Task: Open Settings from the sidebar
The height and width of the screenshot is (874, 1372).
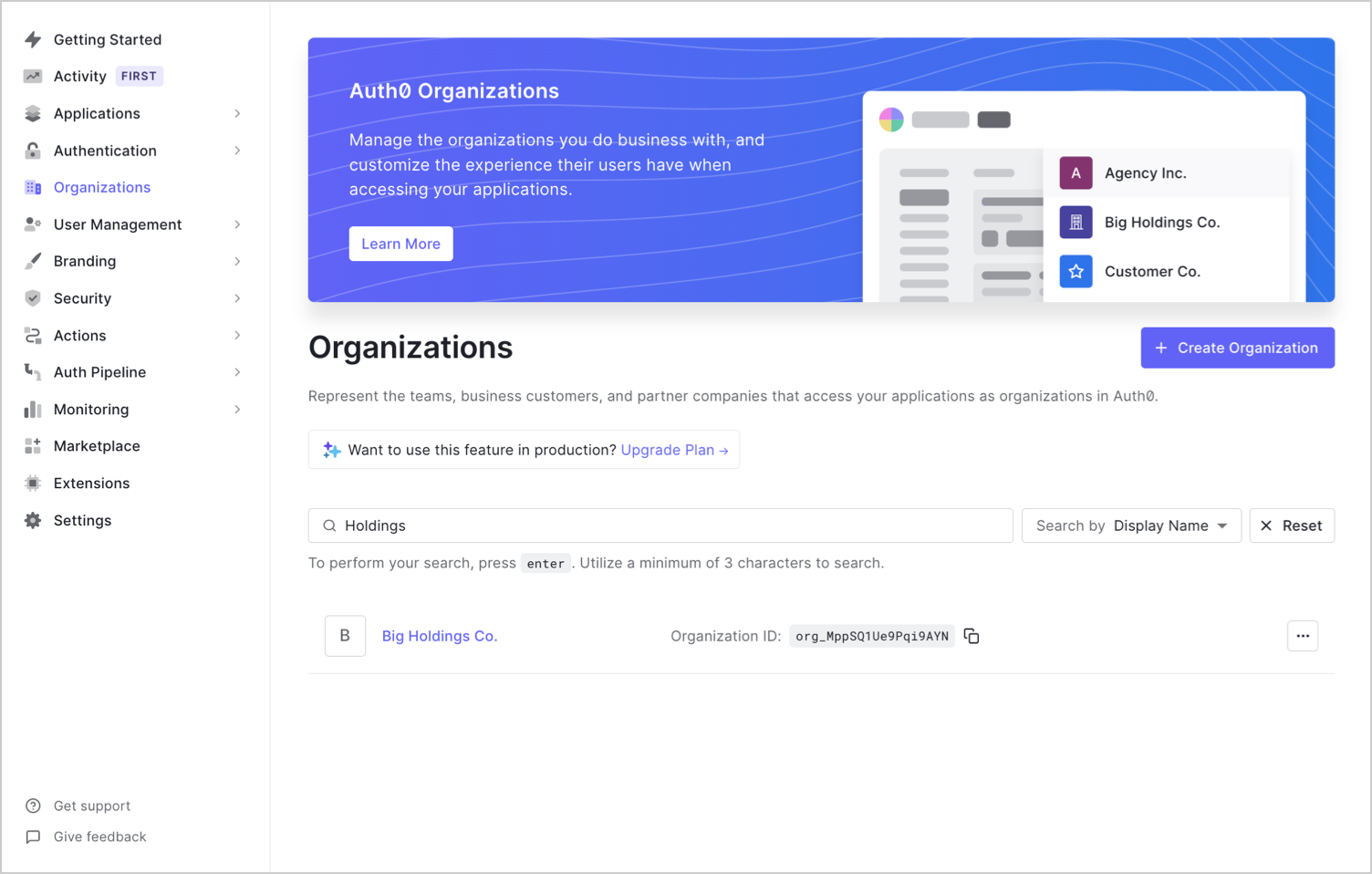Action: (82, 520)
